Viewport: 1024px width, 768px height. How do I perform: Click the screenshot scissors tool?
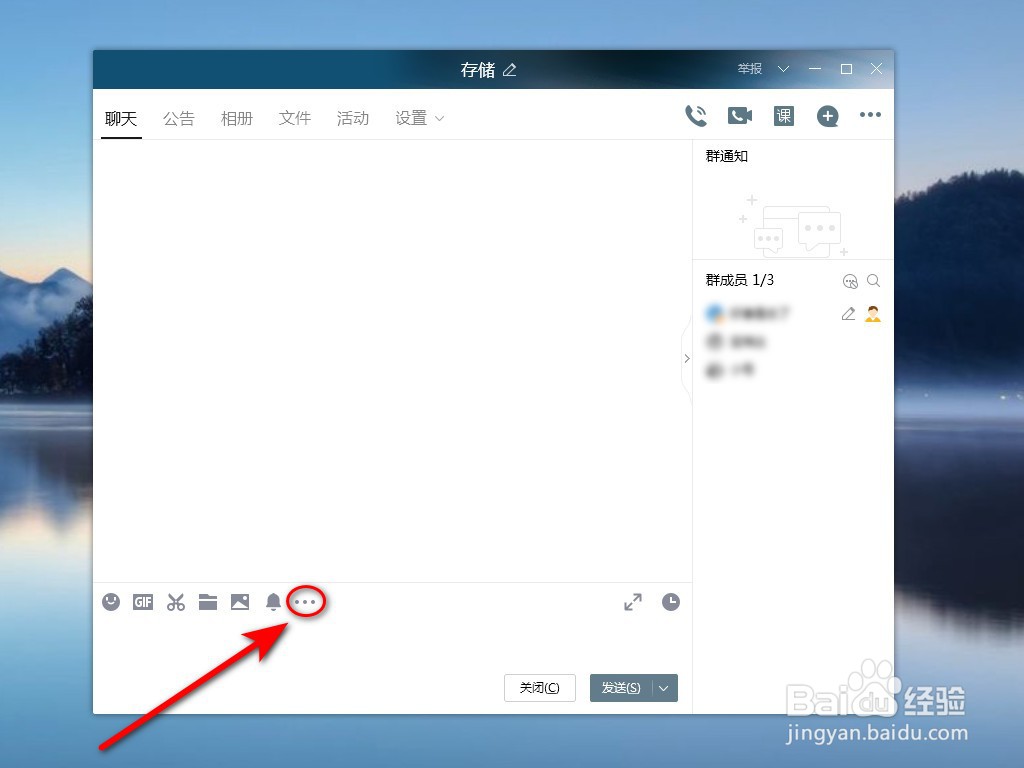pos(175,602)
